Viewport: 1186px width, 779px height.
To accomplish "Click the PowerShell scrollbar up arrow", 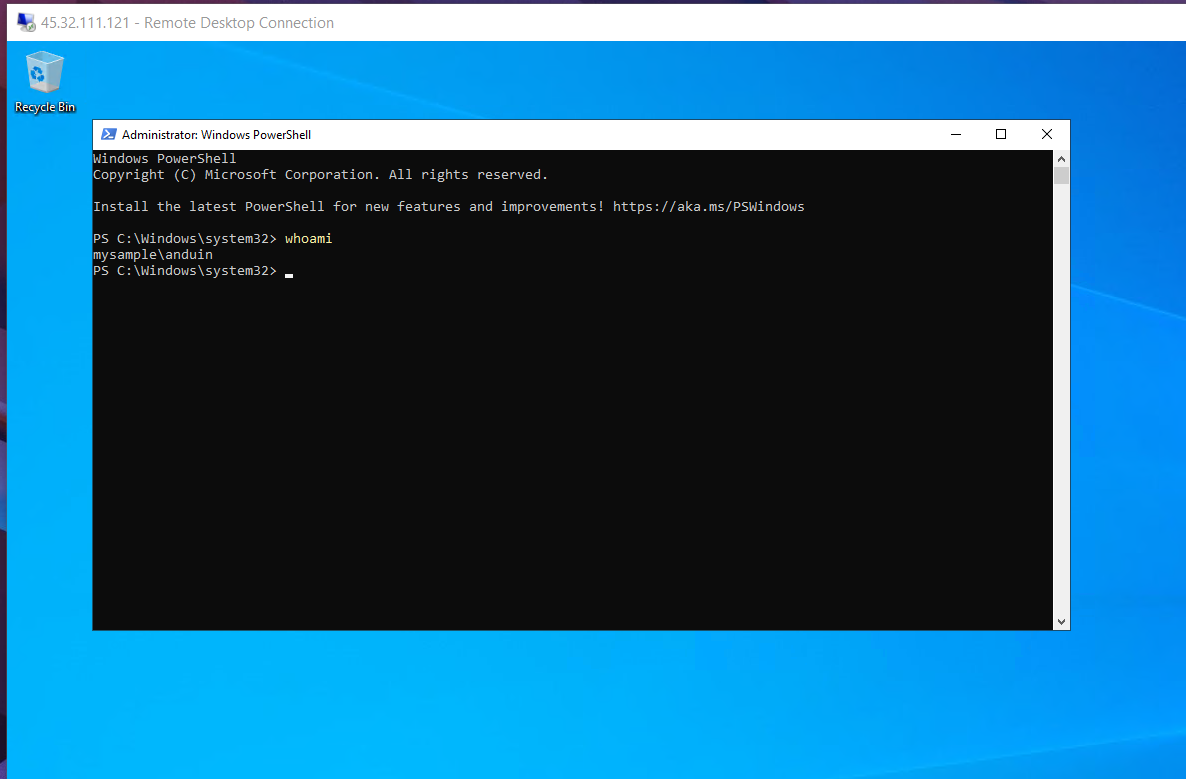I will coord(1061,159).
